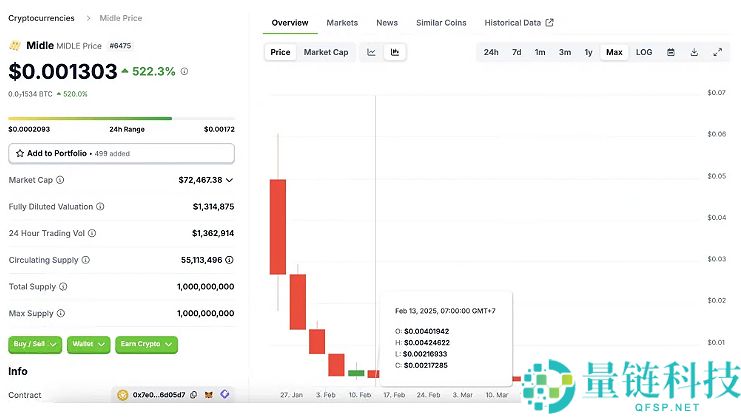Click the 24h Range price bar

[121, 118]
